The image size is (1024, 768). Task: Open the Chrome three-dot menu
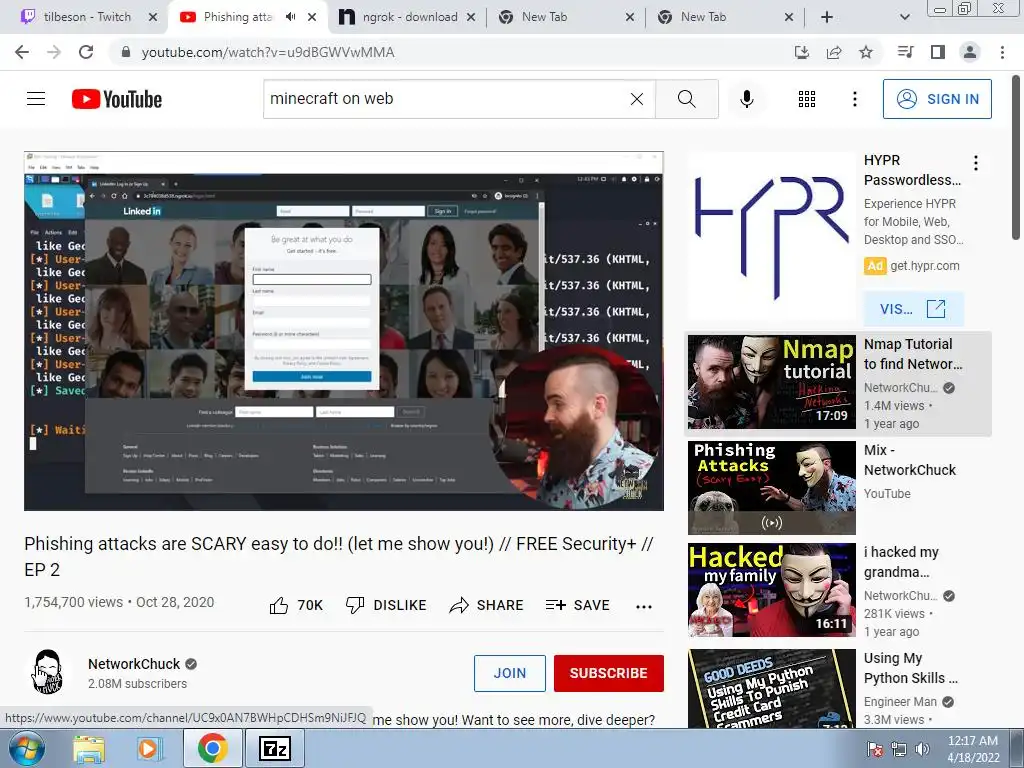1002,52
